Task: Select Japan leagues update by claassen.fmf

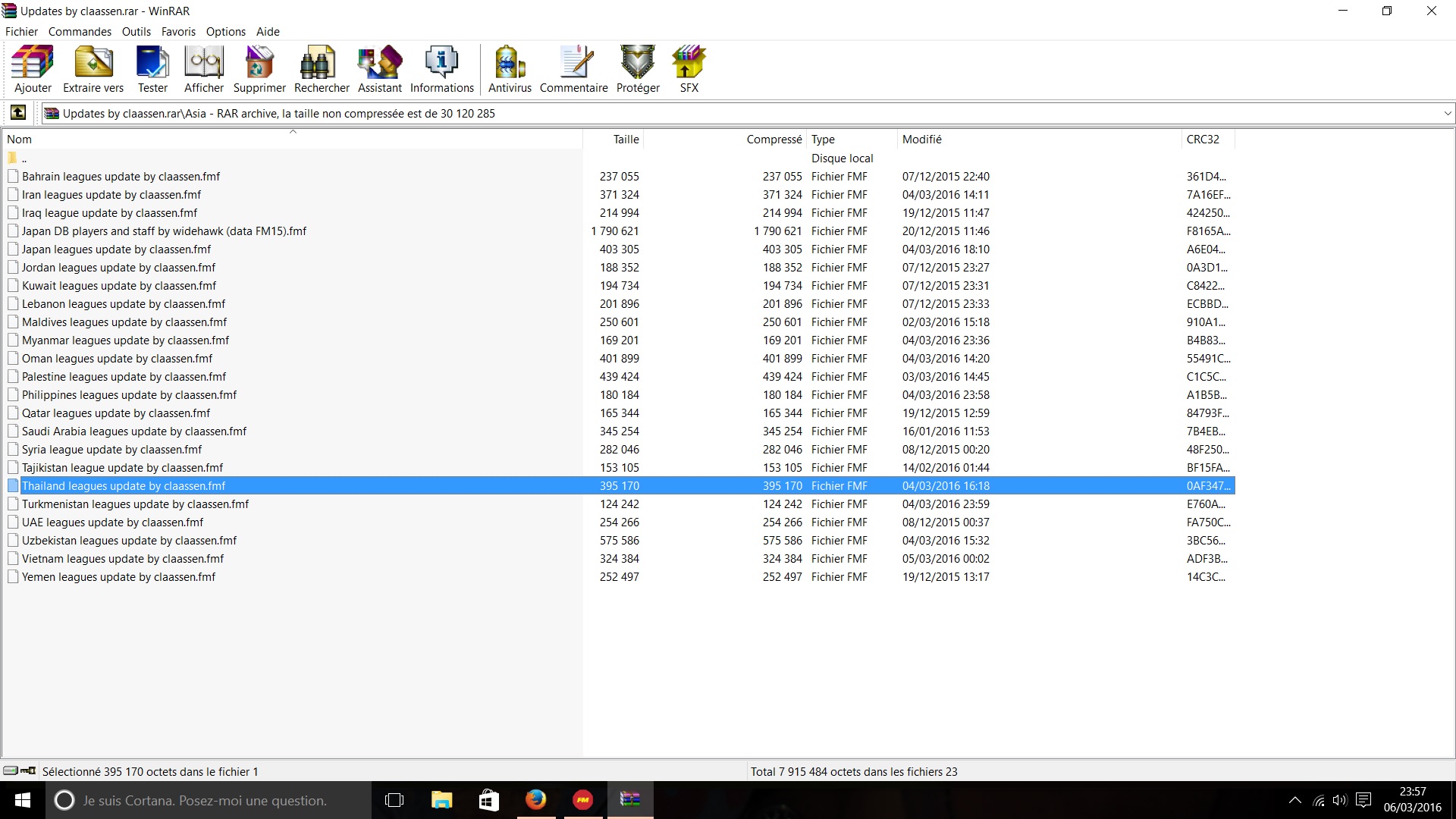Action: tap(619, 249)
